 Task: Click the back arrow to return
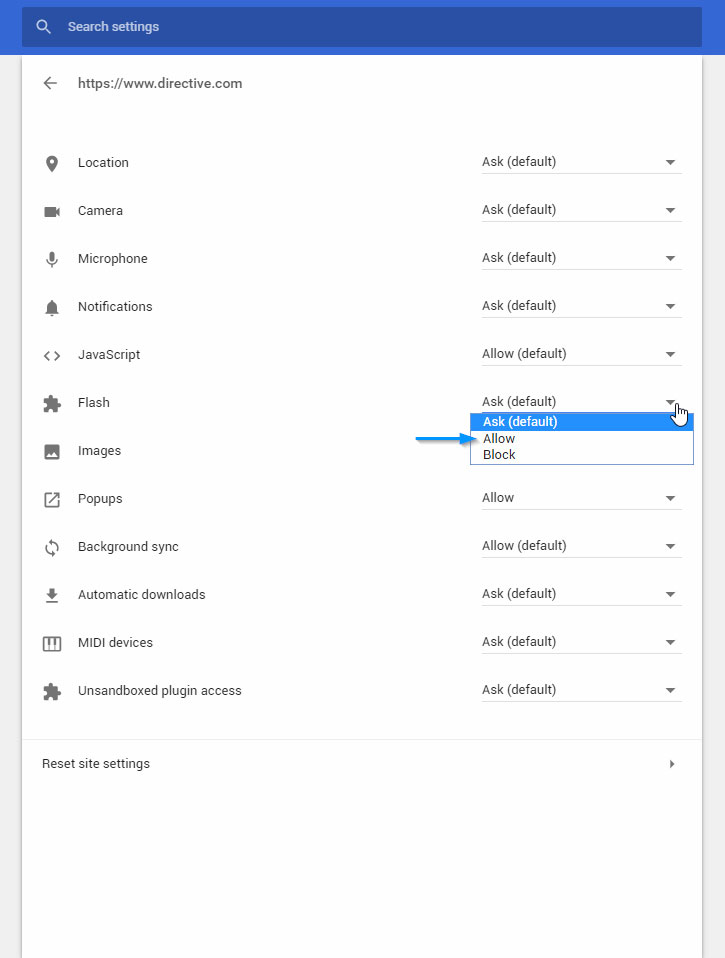(x=50, y=83)
